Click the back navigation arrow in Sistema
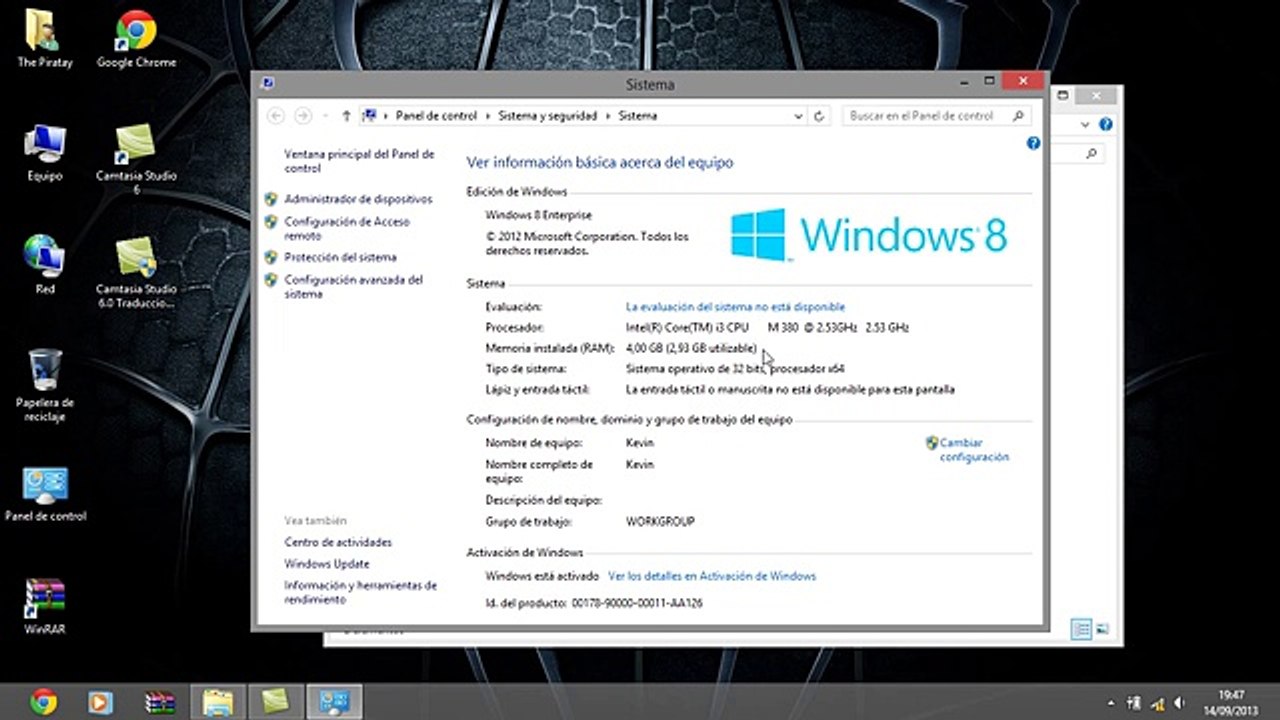Image resolution: width=1280 pixels, height=720 pixels. 277,116
